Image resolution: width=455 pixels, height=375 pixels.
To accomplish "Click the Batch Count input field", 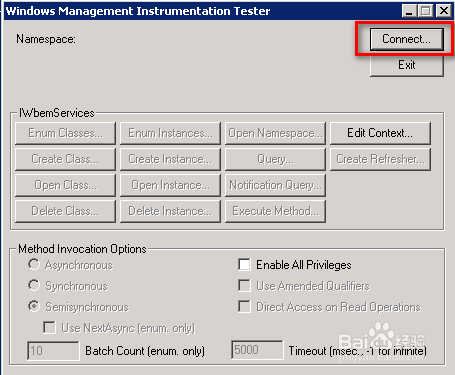I will click(x=53, y=350).
